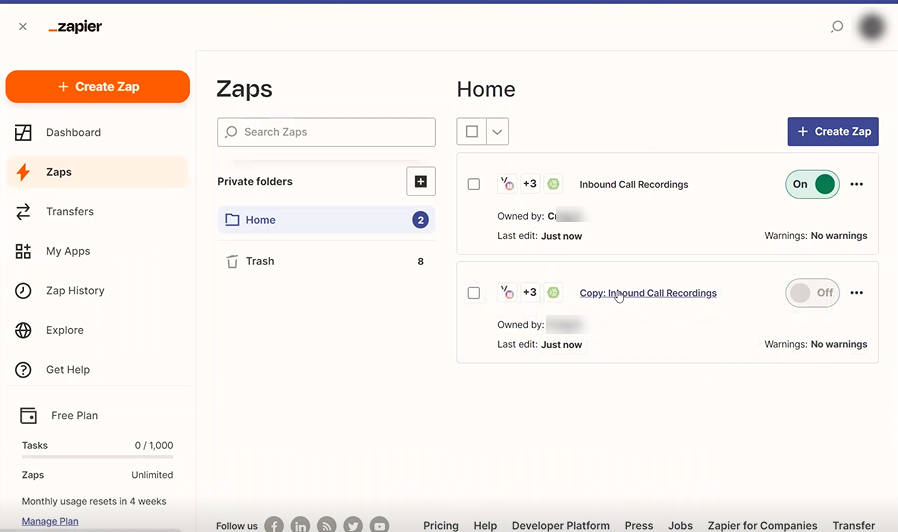The width and height of the screenshot is (898, 532).
Task: Click the Transfers arrows icon
Action: click(x=23, y=211)
